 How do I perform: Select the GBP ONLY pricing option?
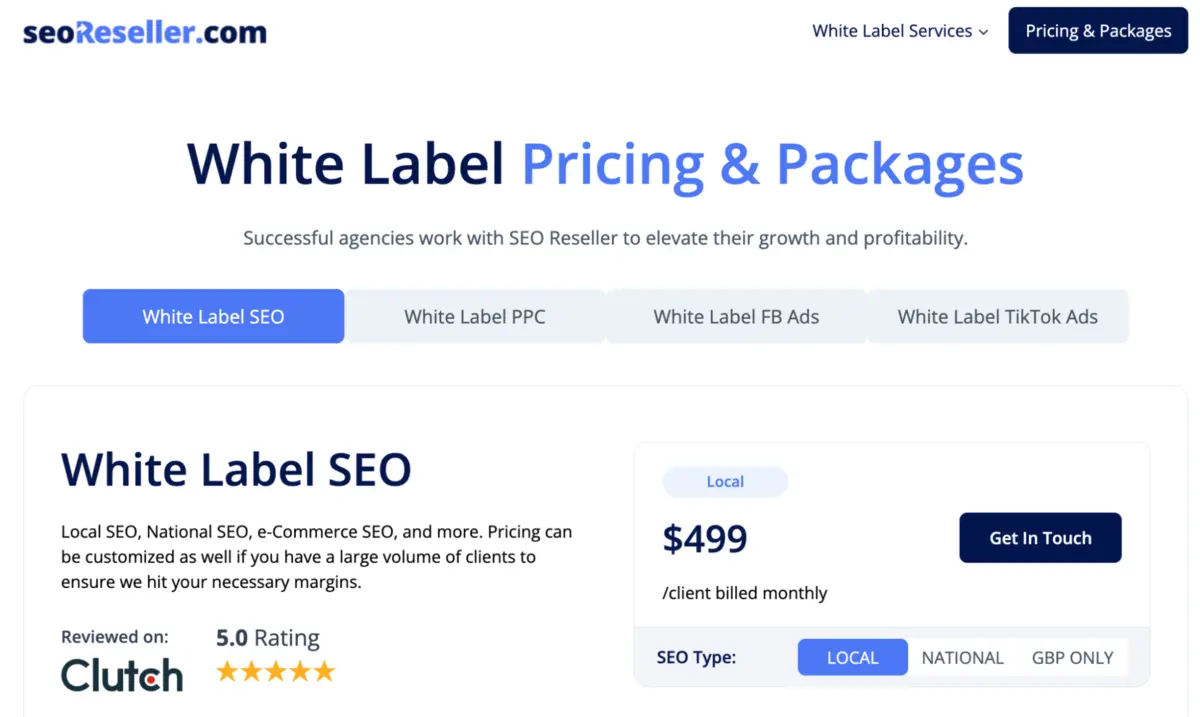pyautogui.click(x=1073, y=657)
